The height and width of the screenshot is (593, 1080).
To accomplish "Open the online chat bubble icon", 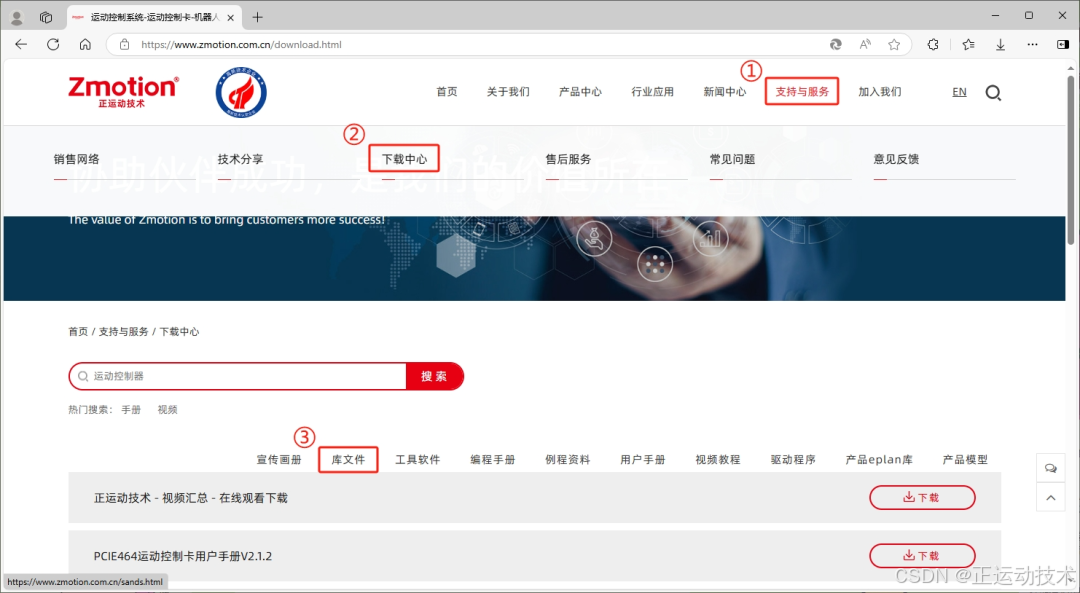I will click(1050, 468).
